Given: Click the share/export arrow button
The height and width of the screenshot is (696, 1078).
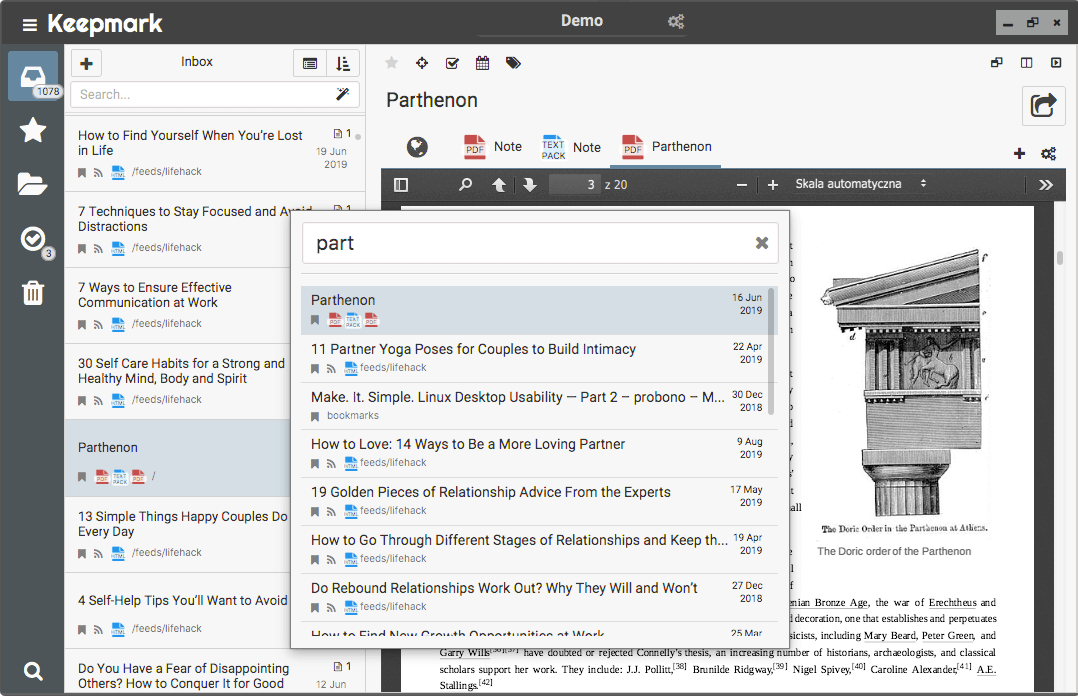Looking at the screenshot, I should [1042, 105].
